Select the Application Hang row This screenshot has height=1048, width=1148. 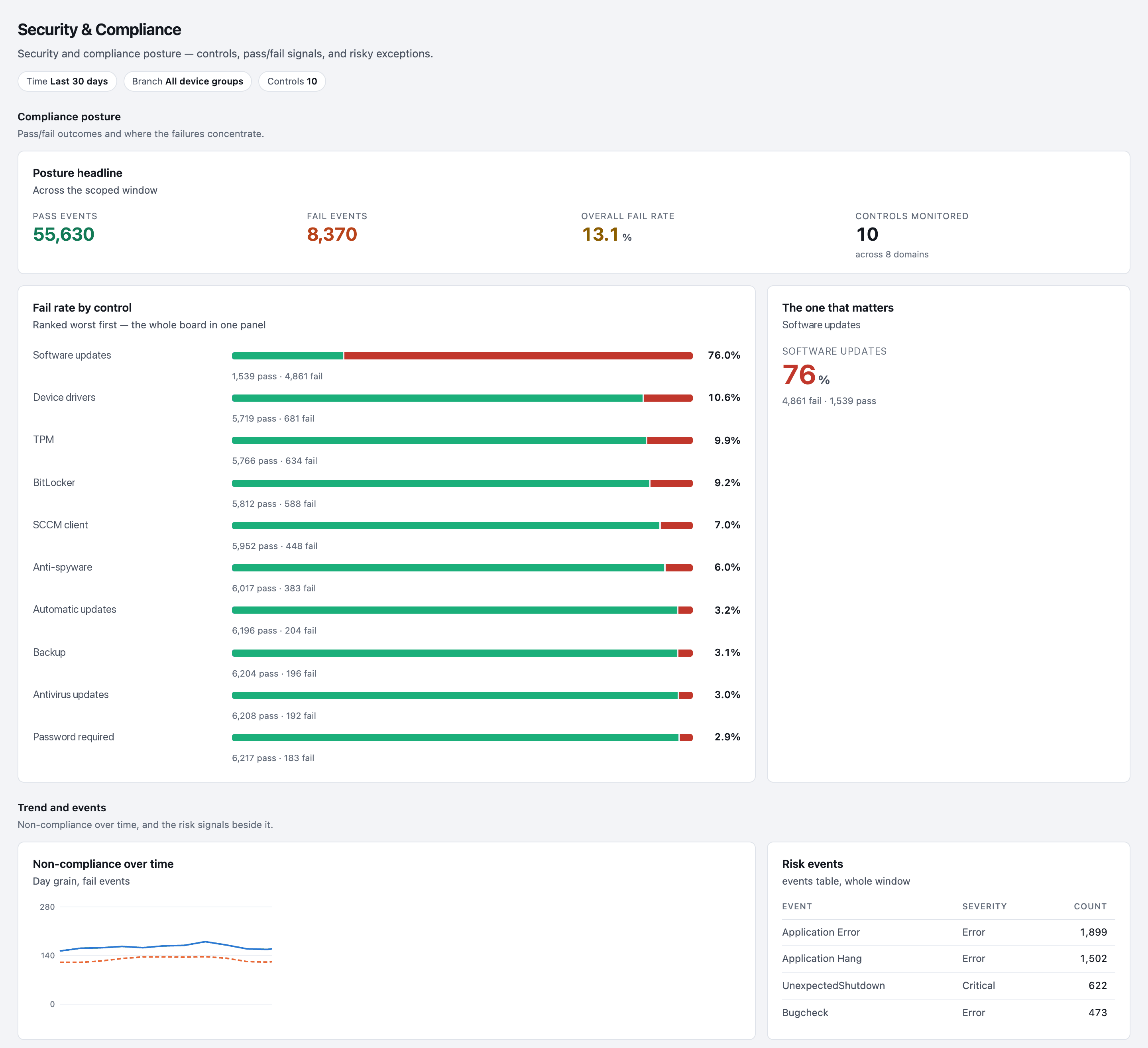948,959
